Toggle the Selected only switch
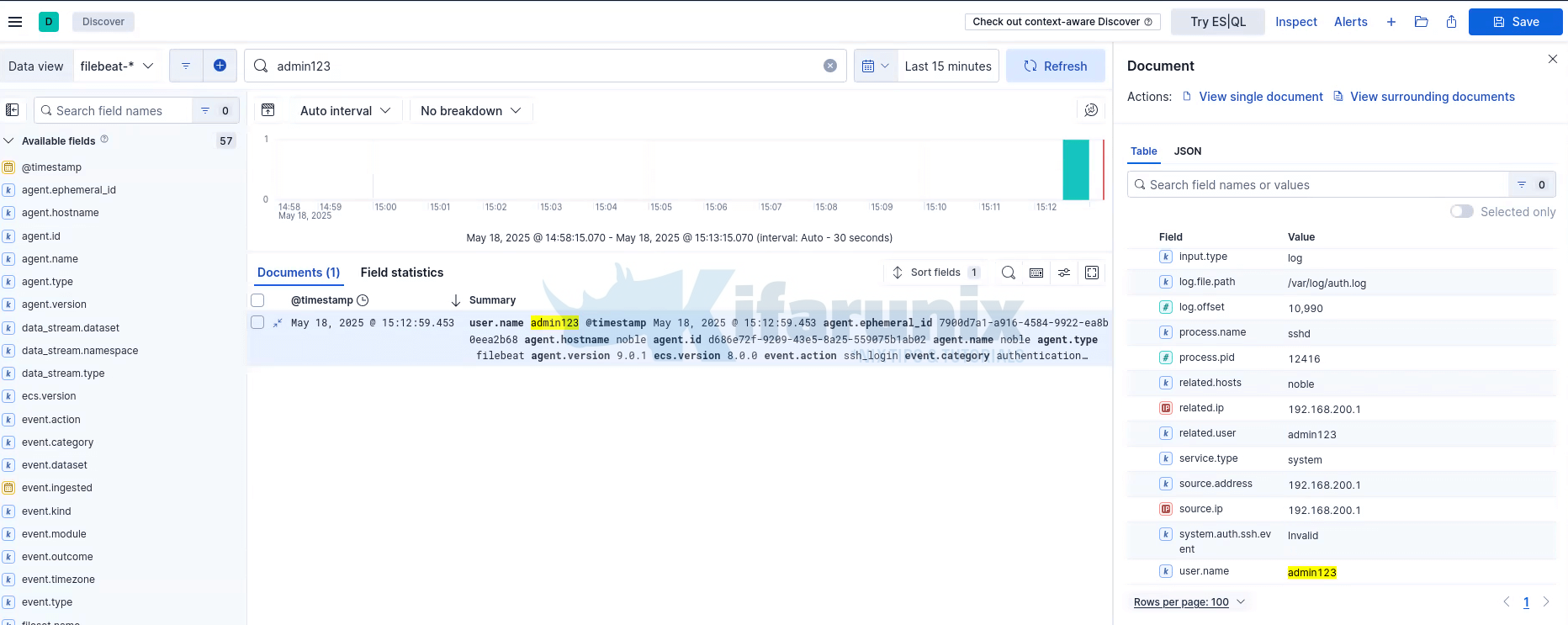1568x625 pixels. [1461, 212]
